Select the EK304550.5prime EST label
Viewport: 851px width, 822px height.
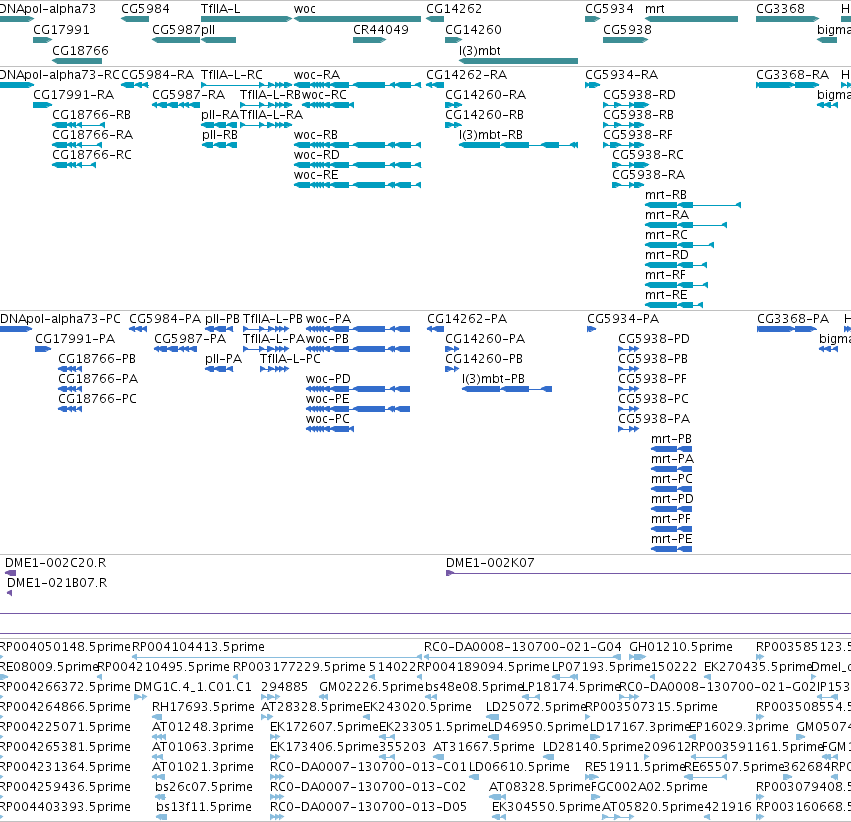pyautogui.click(x=547, y=807)
